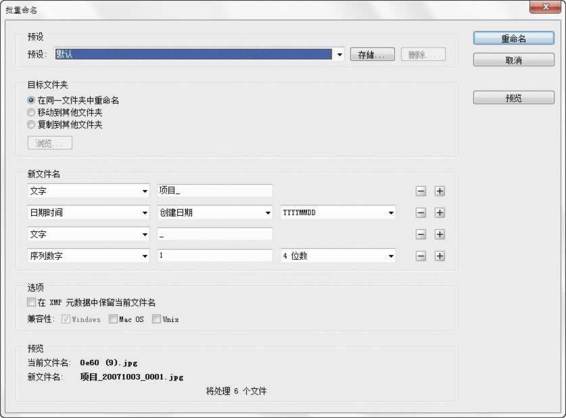Add row after underscore 文字 row with plus
The image size is (566, 418).
pos(440,234)
